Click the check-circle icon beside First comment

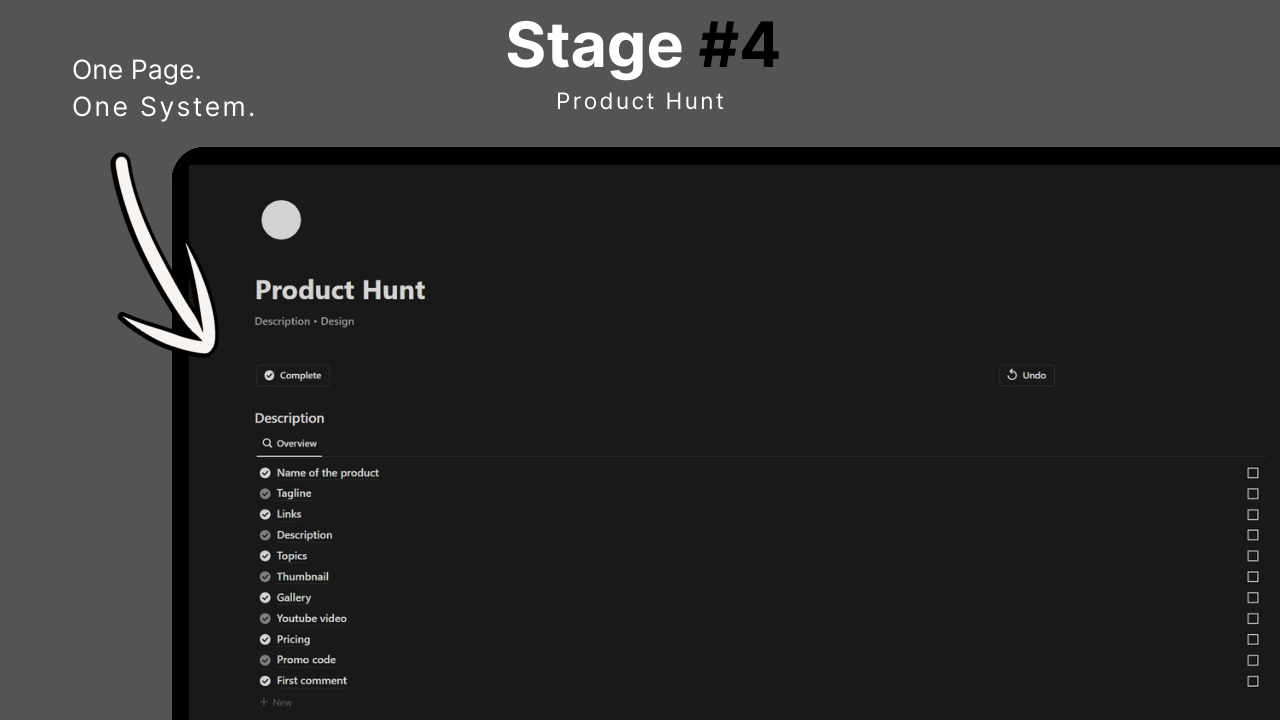[x=265, y=681]
